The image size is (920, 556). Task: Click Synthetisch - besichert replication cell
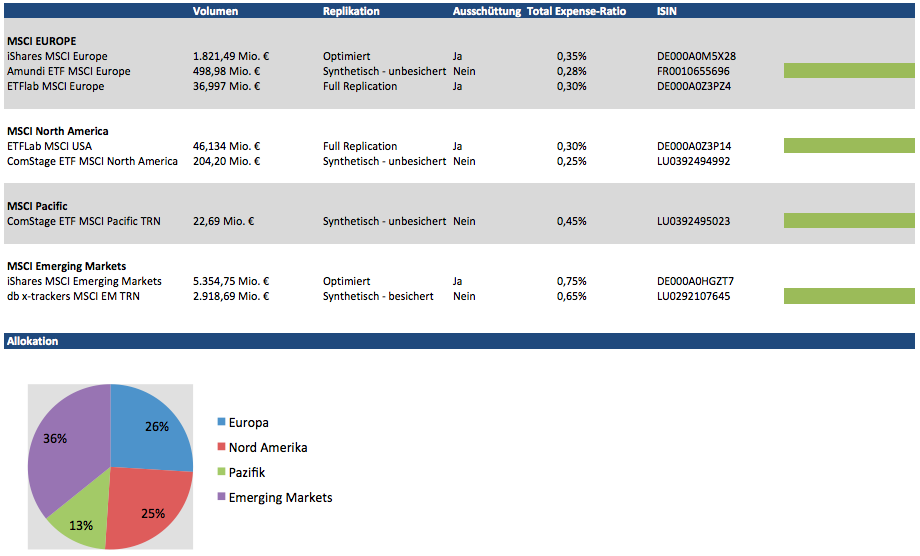[x=378, y=296]
